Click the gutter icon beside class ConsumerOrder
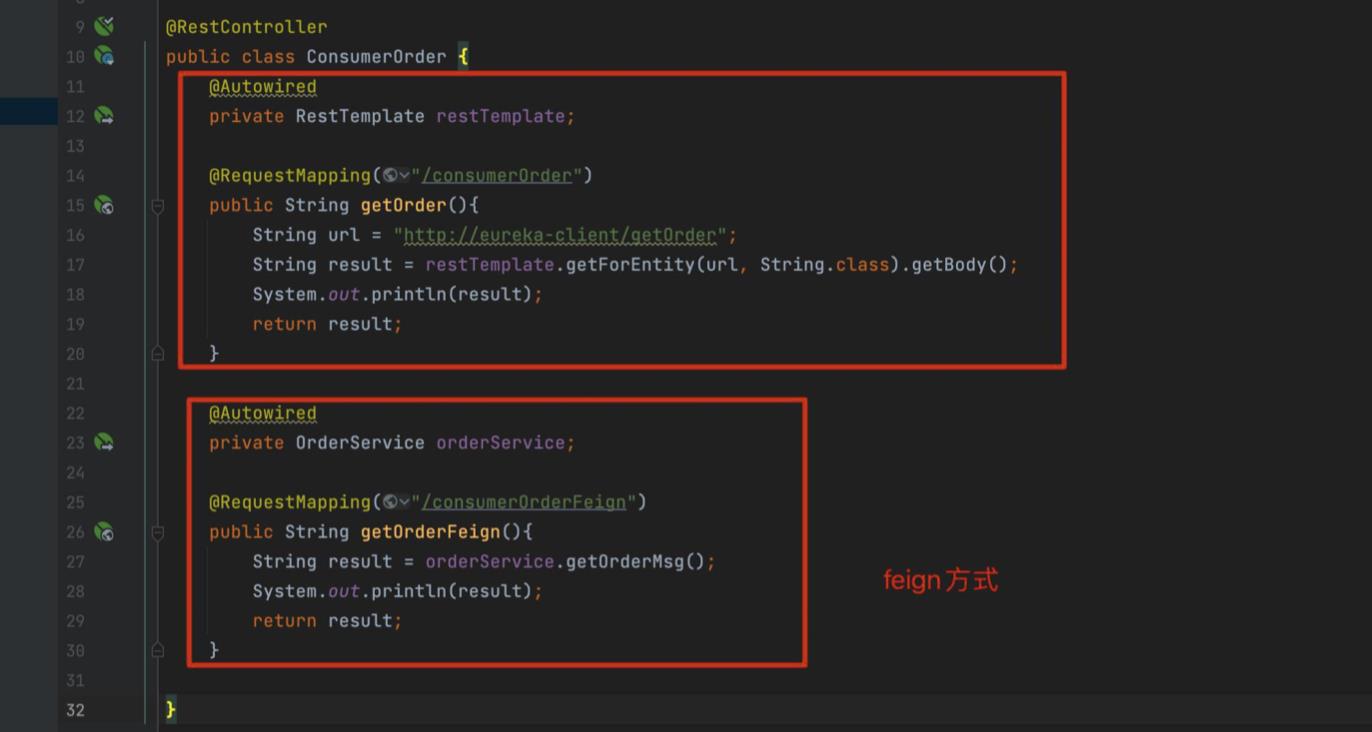 point(104,56)
